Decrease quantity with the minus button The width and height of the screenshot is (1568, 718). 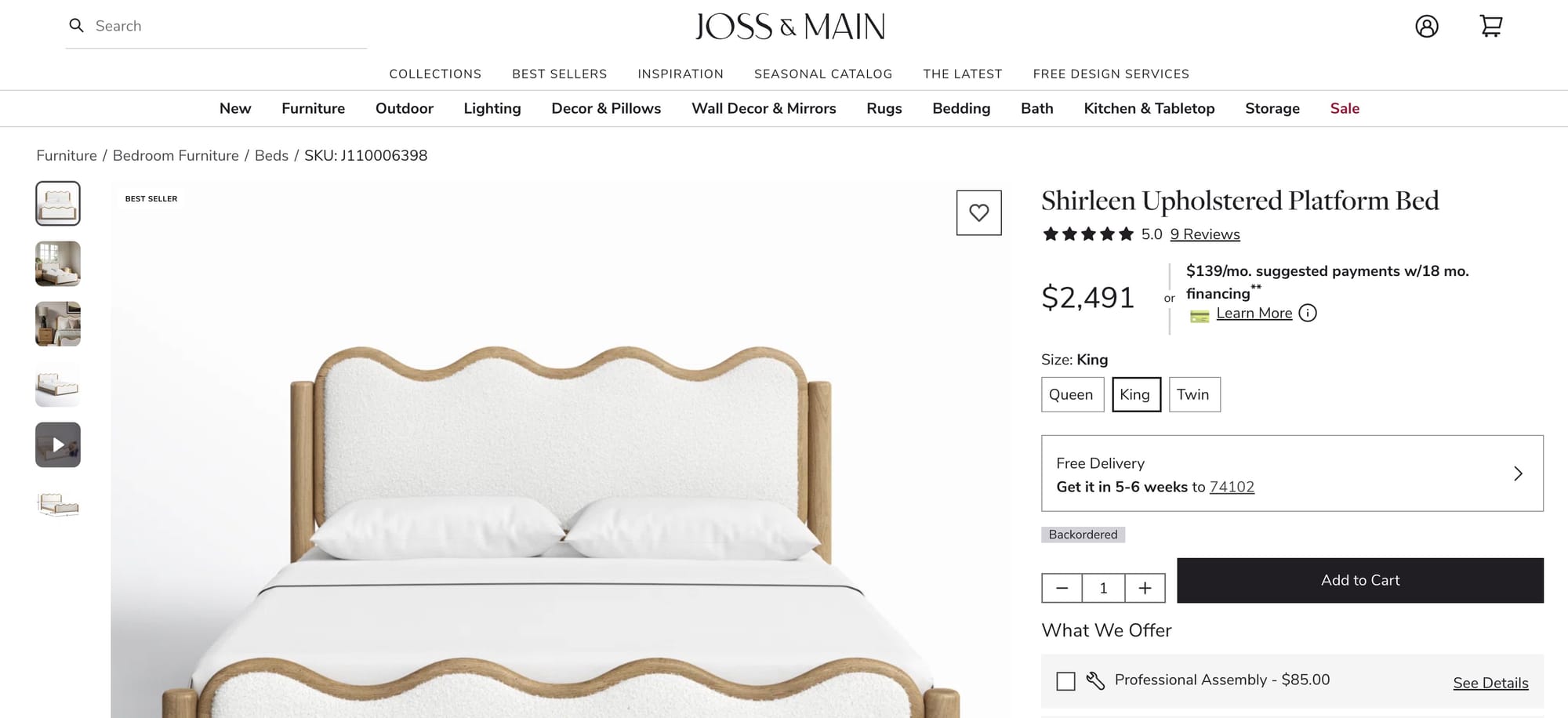coord(1062,588)
